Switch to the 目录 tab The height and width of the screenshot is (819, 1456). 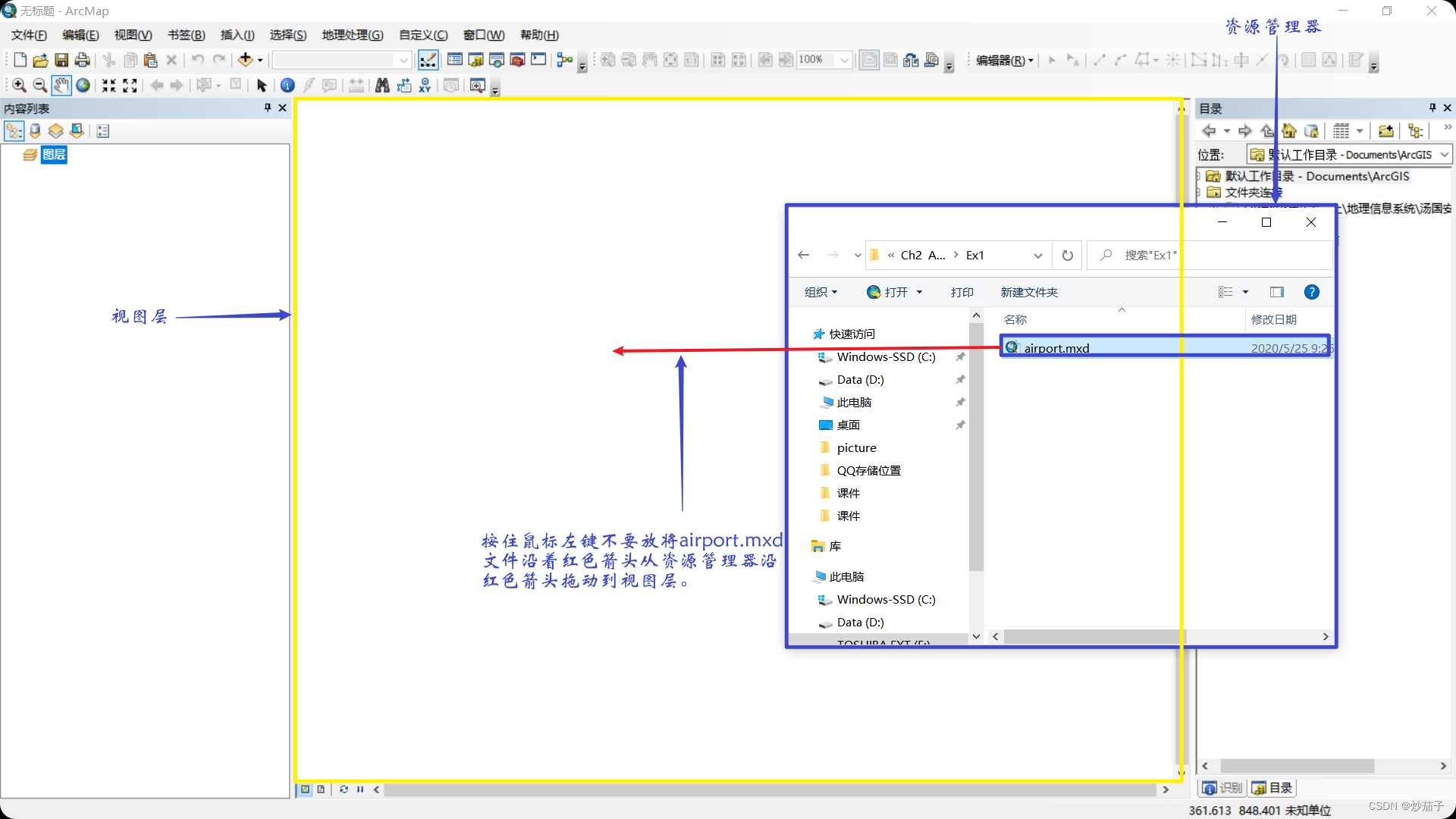tap(1272, 788)
